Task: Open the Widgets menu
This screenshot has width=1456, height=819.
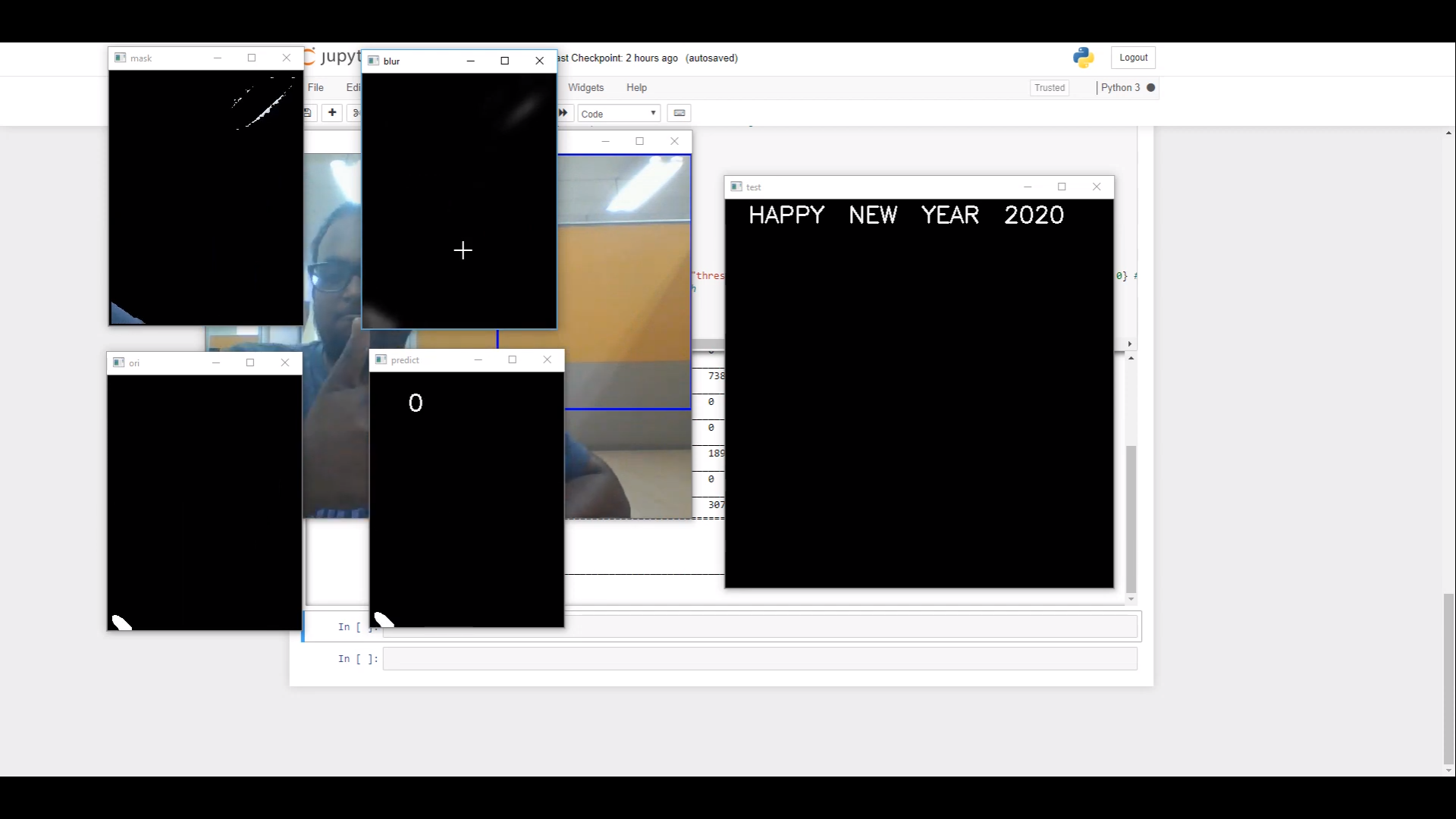Action: (x=585, y=88)
